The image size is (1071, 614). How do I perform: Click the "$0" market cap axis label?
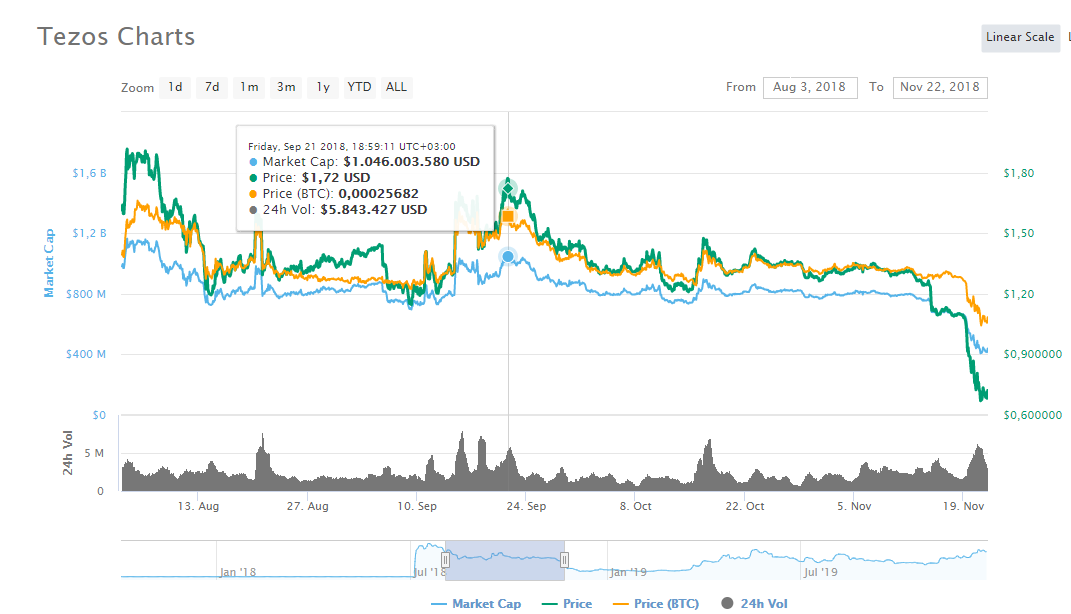100,415
